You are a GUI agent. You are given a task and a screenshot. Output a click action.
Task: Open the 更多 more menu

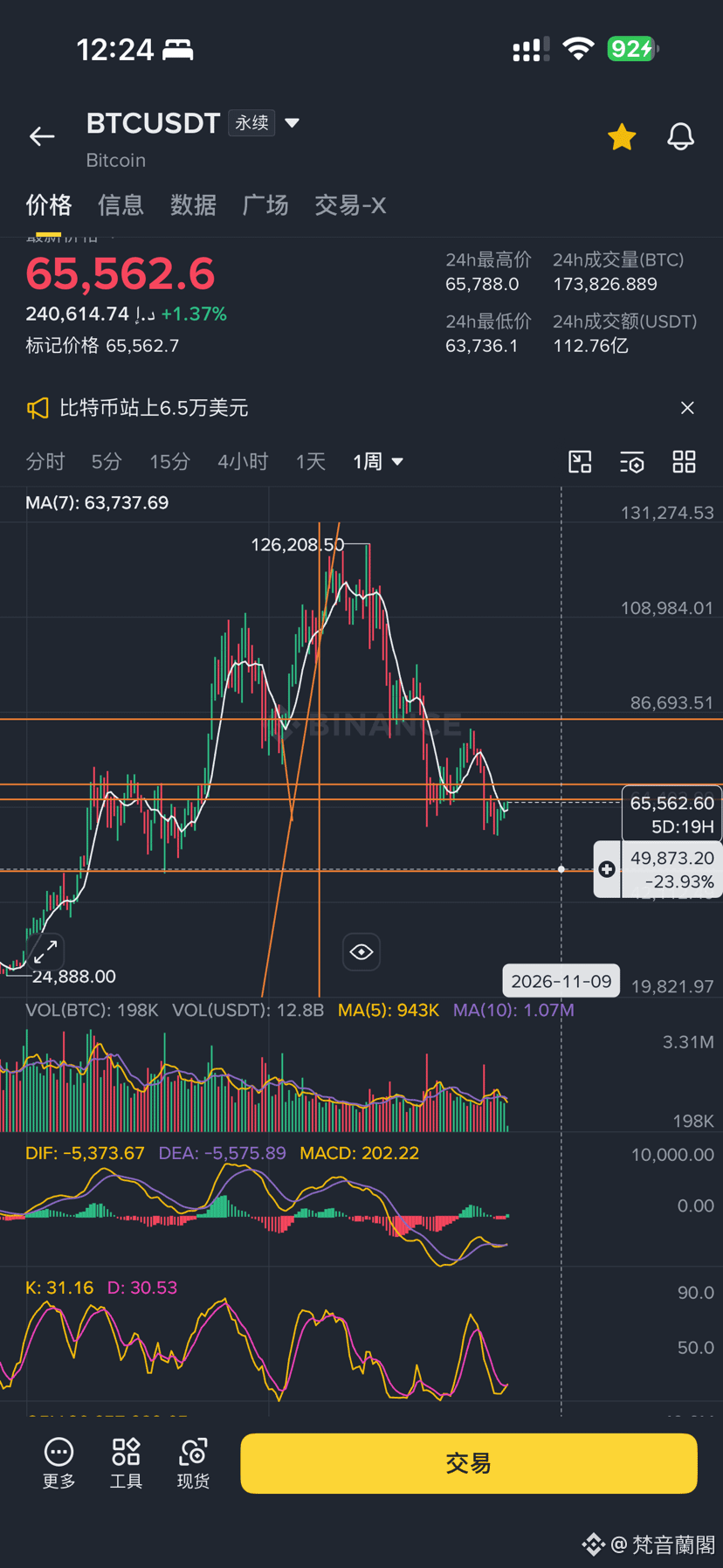point(59,1463)
